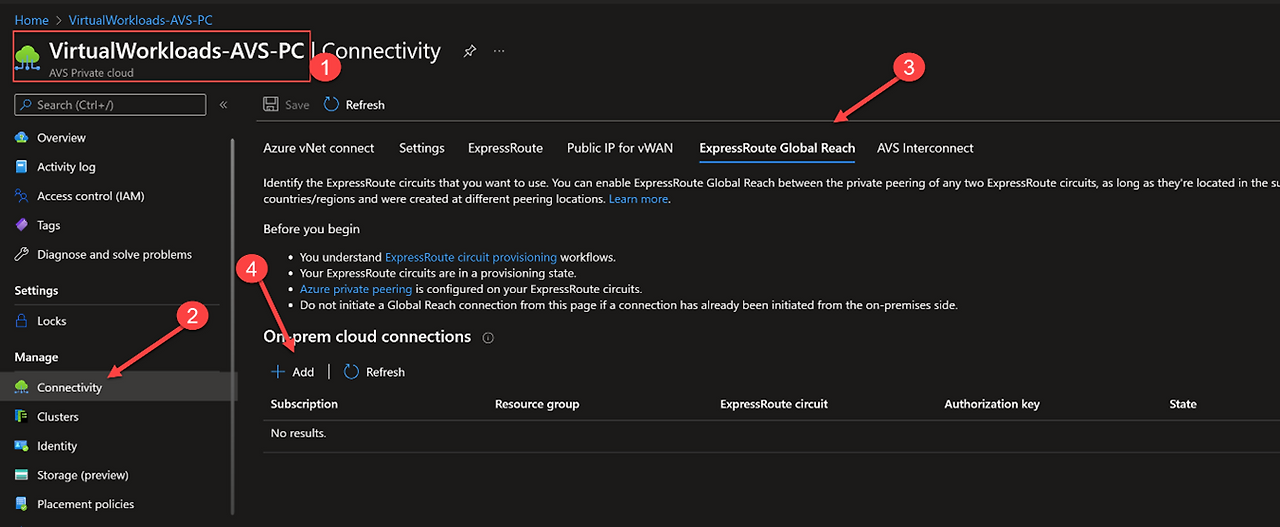Click the Subscription column header

[304, 404]
